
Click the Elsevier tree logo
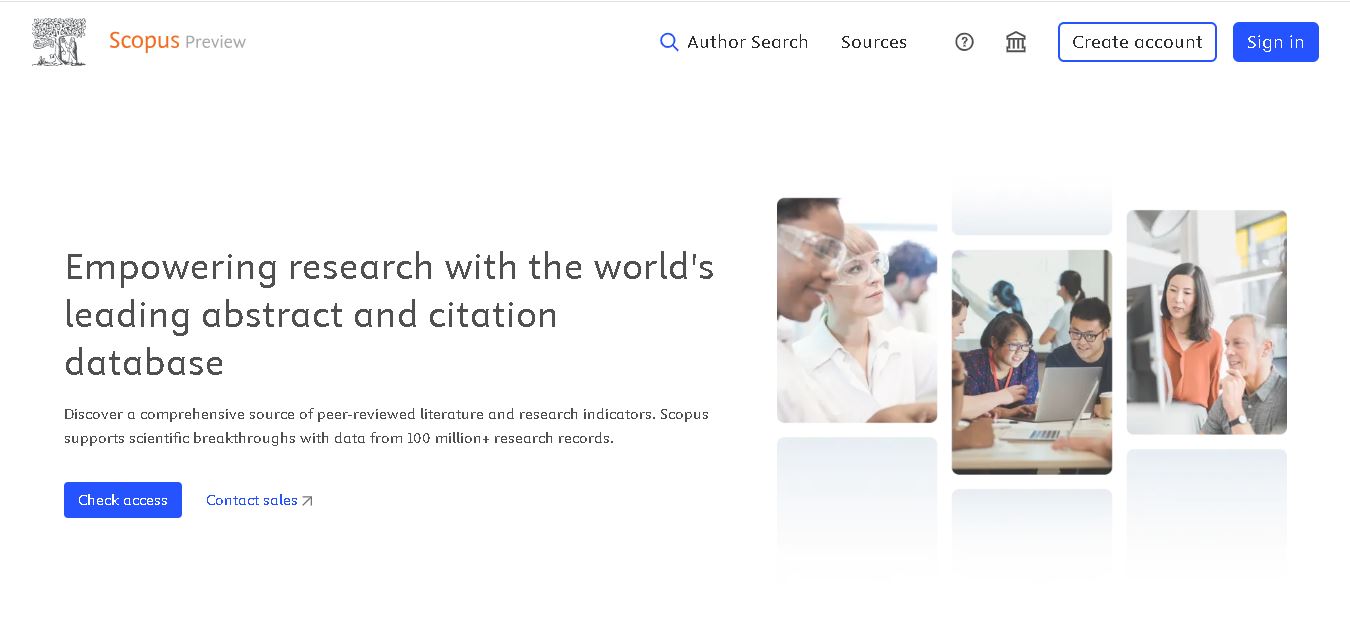pos(59,42)
